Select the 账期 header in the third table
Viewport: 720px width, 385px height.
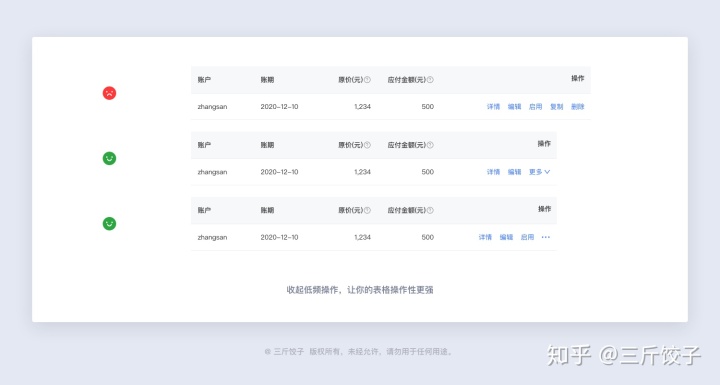click(267, 210)
